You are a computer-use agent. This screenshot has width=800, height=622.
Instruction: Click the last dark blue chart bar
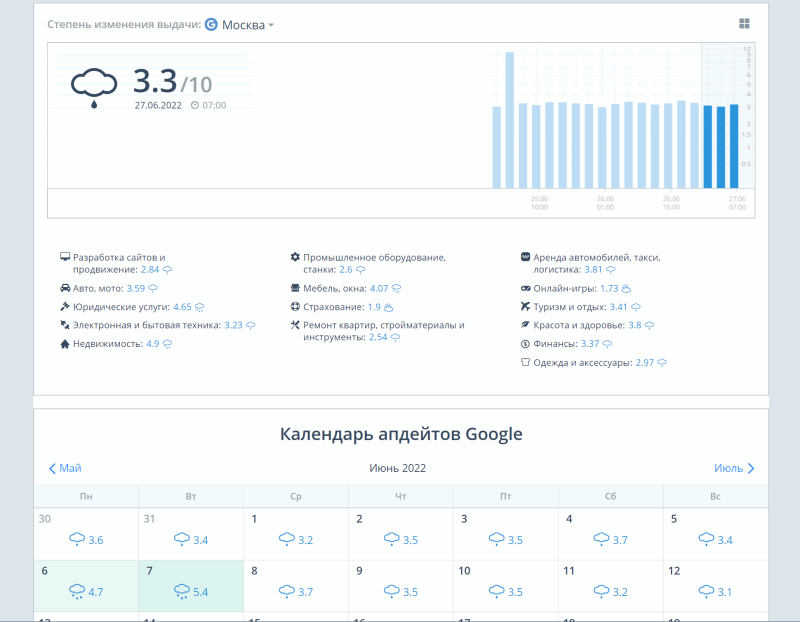(734, 145)
